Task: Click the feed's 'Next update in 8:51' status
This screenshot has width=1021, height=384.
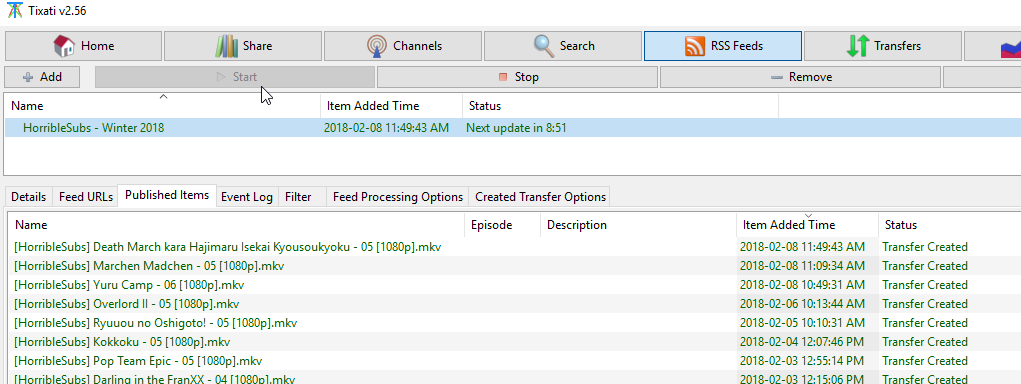Action: 516,128
